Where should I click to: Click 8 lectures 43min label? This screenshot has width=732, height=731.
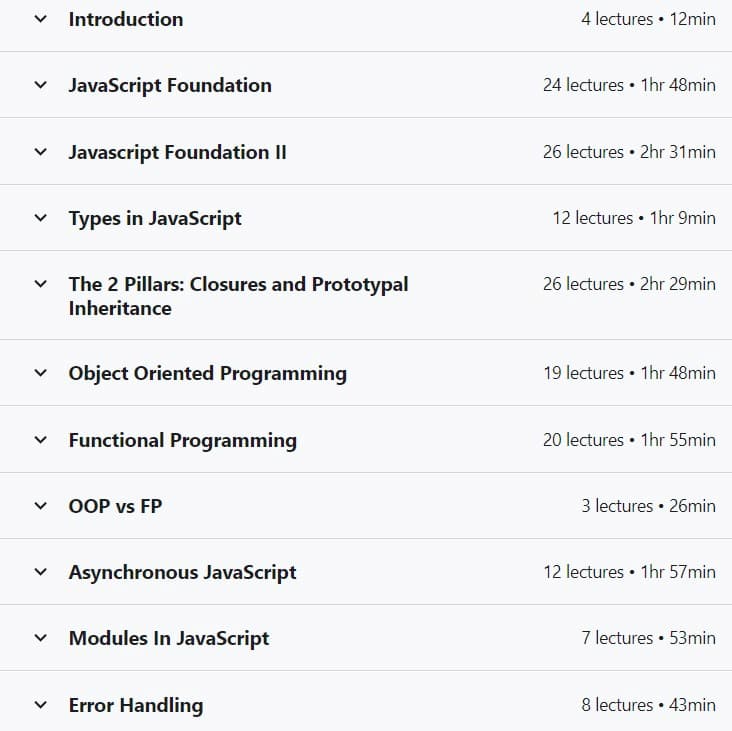(648, 705)
